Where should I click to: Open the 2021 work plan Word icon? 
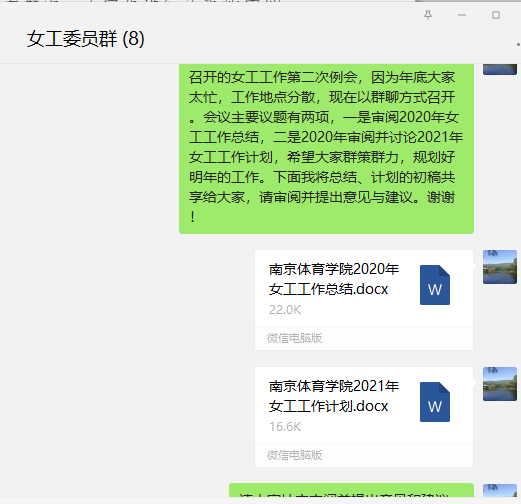[435, 402]
